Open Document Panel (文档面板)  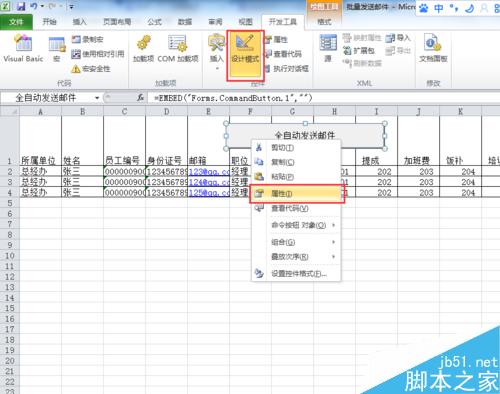click(x=433, y=49)
